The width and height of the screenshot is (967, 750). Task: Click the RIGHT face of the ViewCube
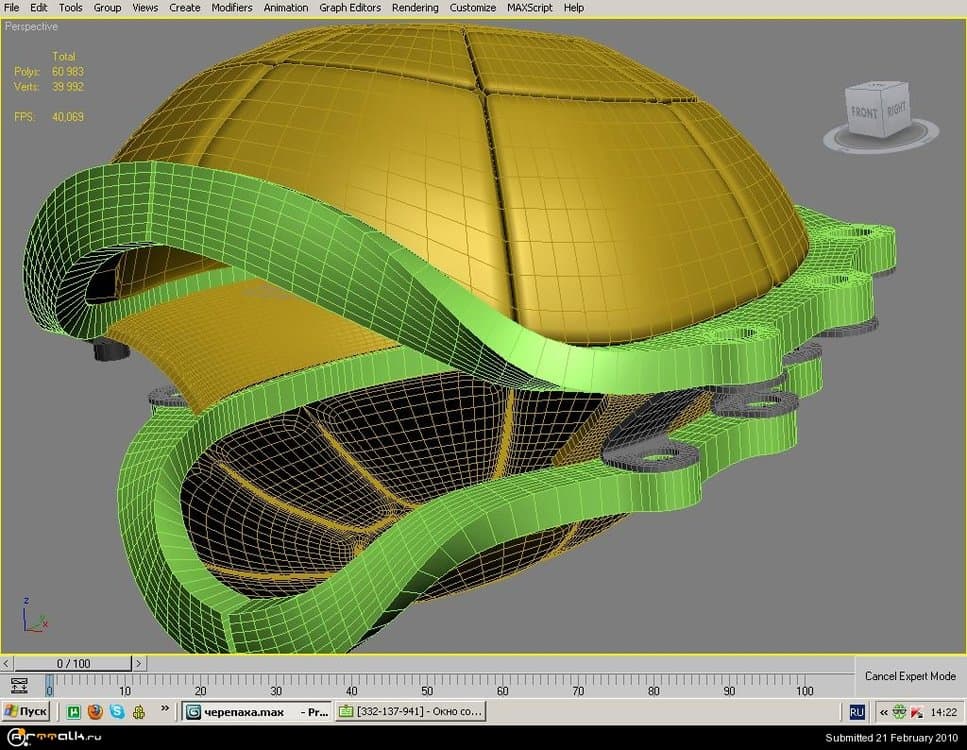pyautogui.click(x=895, y=108)
